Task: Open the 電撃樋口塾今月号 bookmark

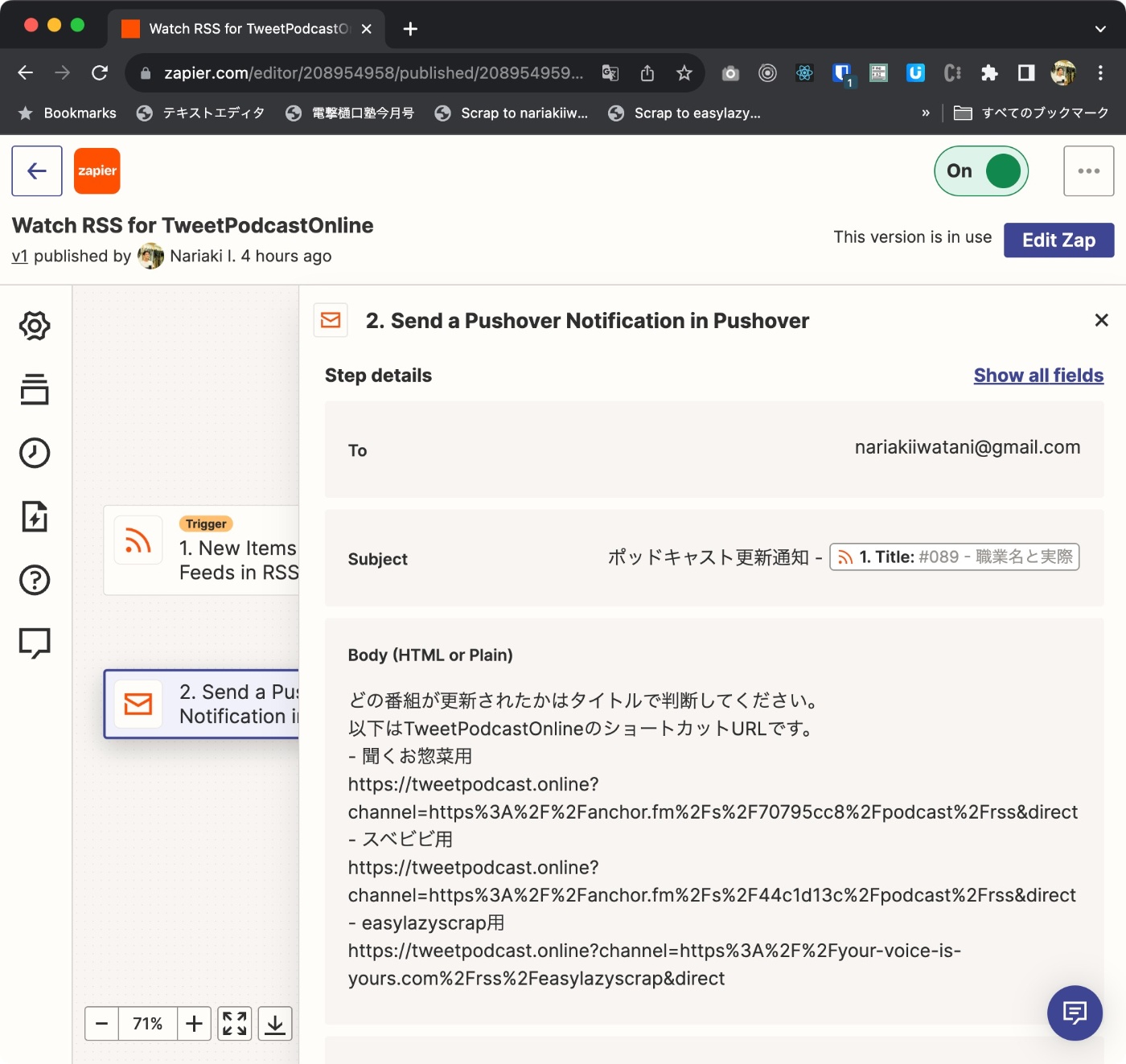Action: click(x=350, y=113)
